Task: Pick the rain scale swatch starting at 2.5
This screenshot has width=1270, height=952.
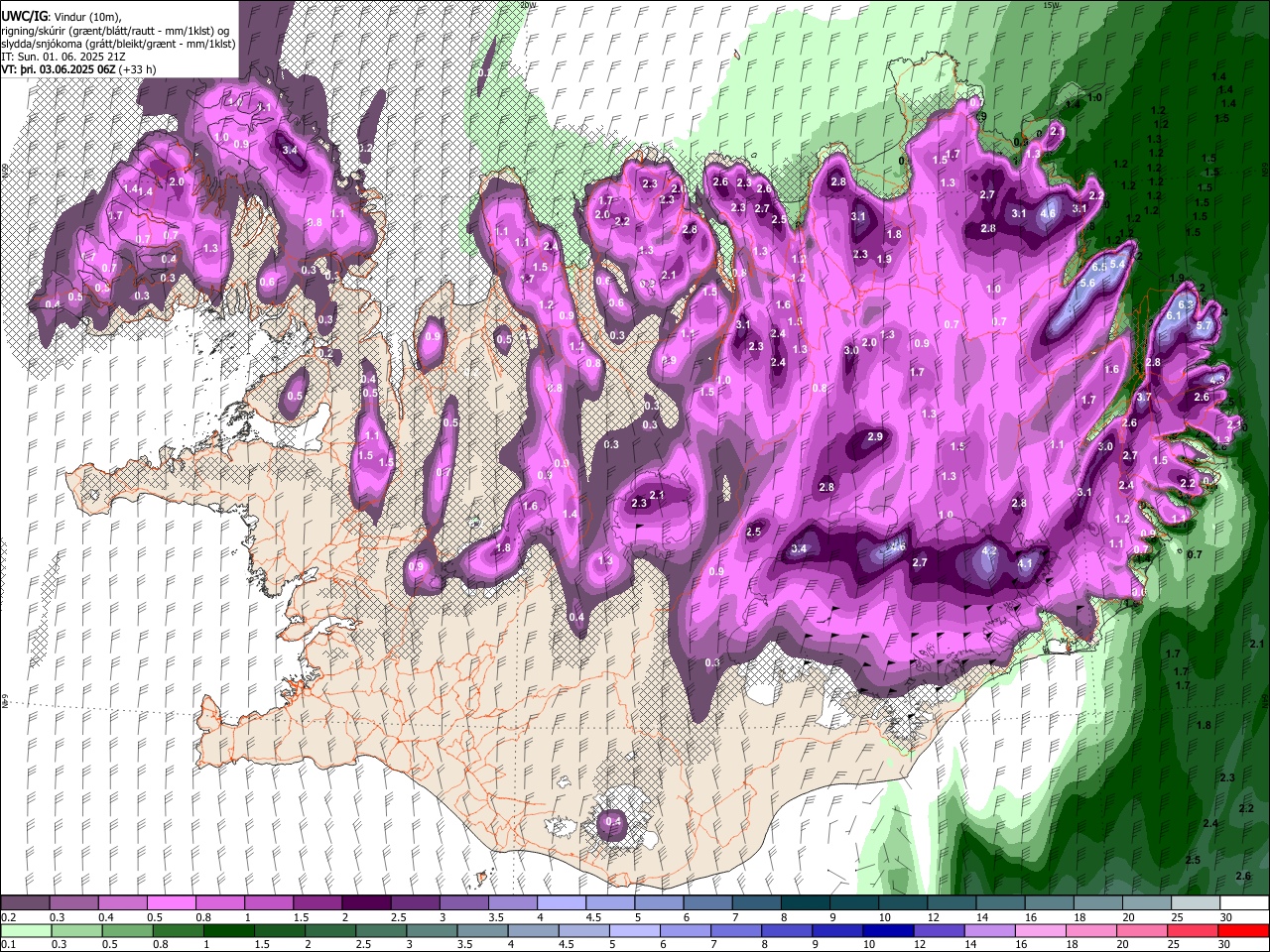Action: [x=380, y=930]
